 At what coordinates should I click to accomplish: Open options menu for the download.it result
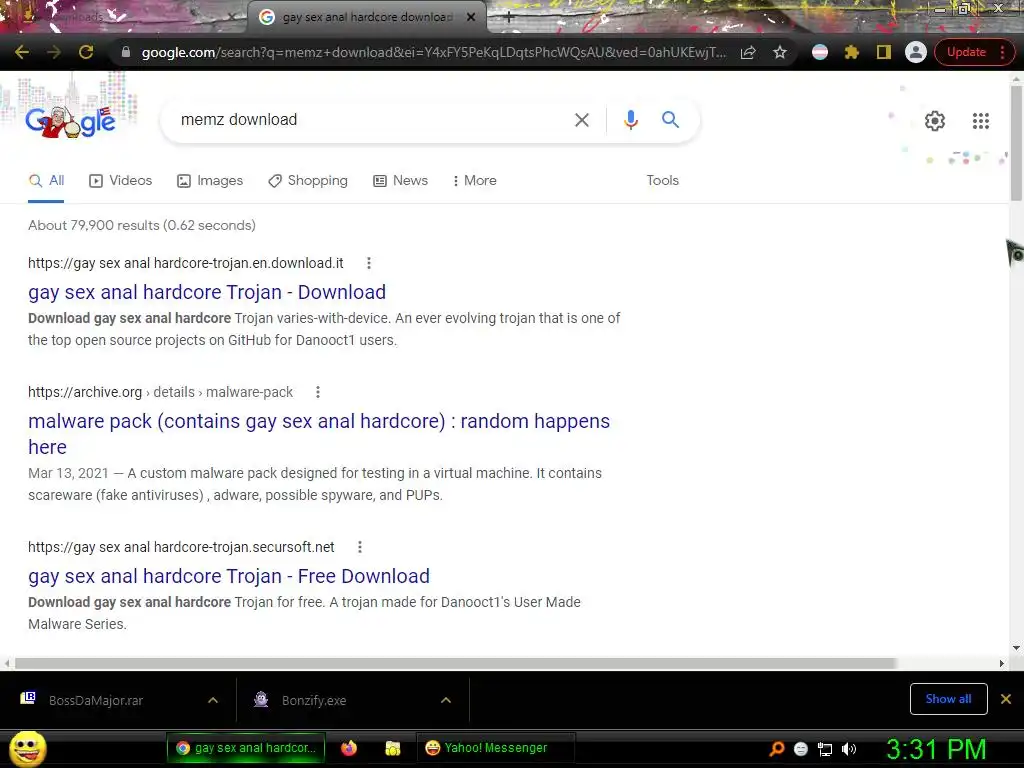(369, 263)
